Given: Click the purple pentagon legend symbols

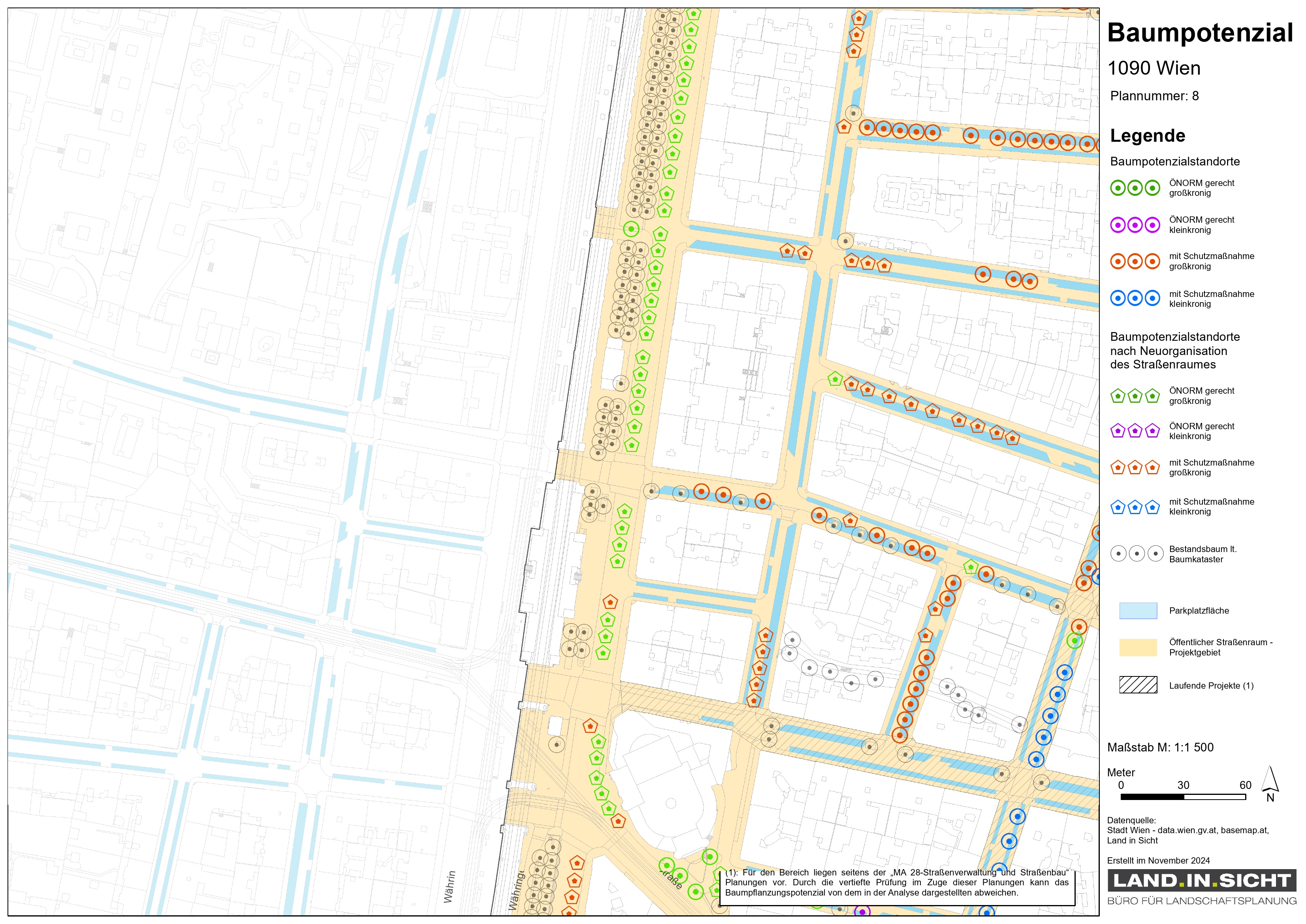Looking at the screenshot, I should click(1135, 431).
